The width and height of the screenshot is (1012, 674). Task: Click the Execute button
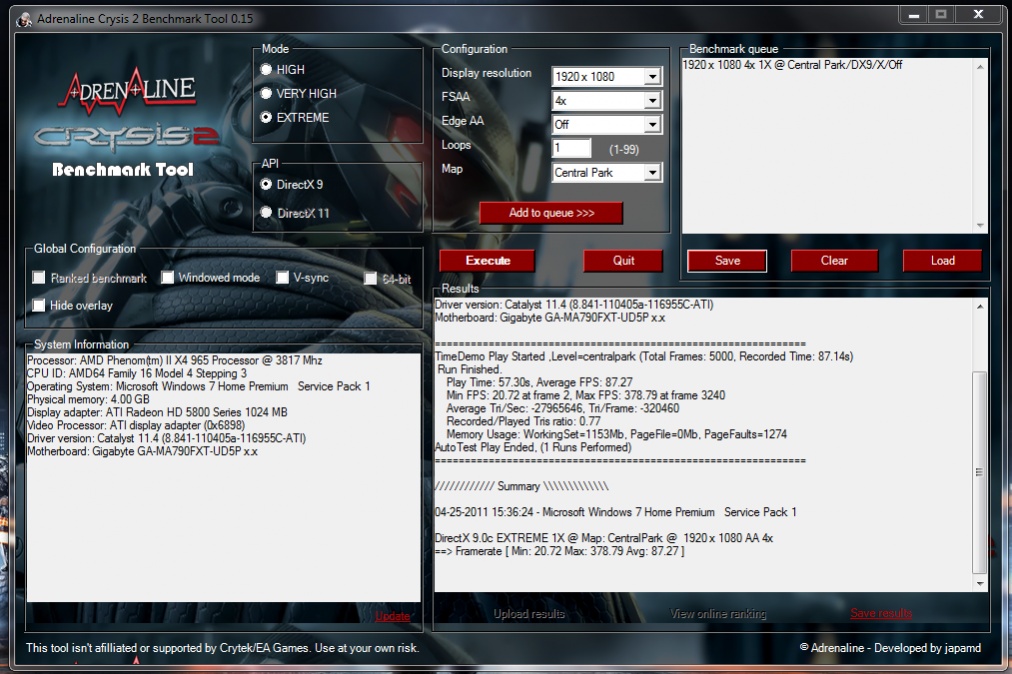(487, 261)
